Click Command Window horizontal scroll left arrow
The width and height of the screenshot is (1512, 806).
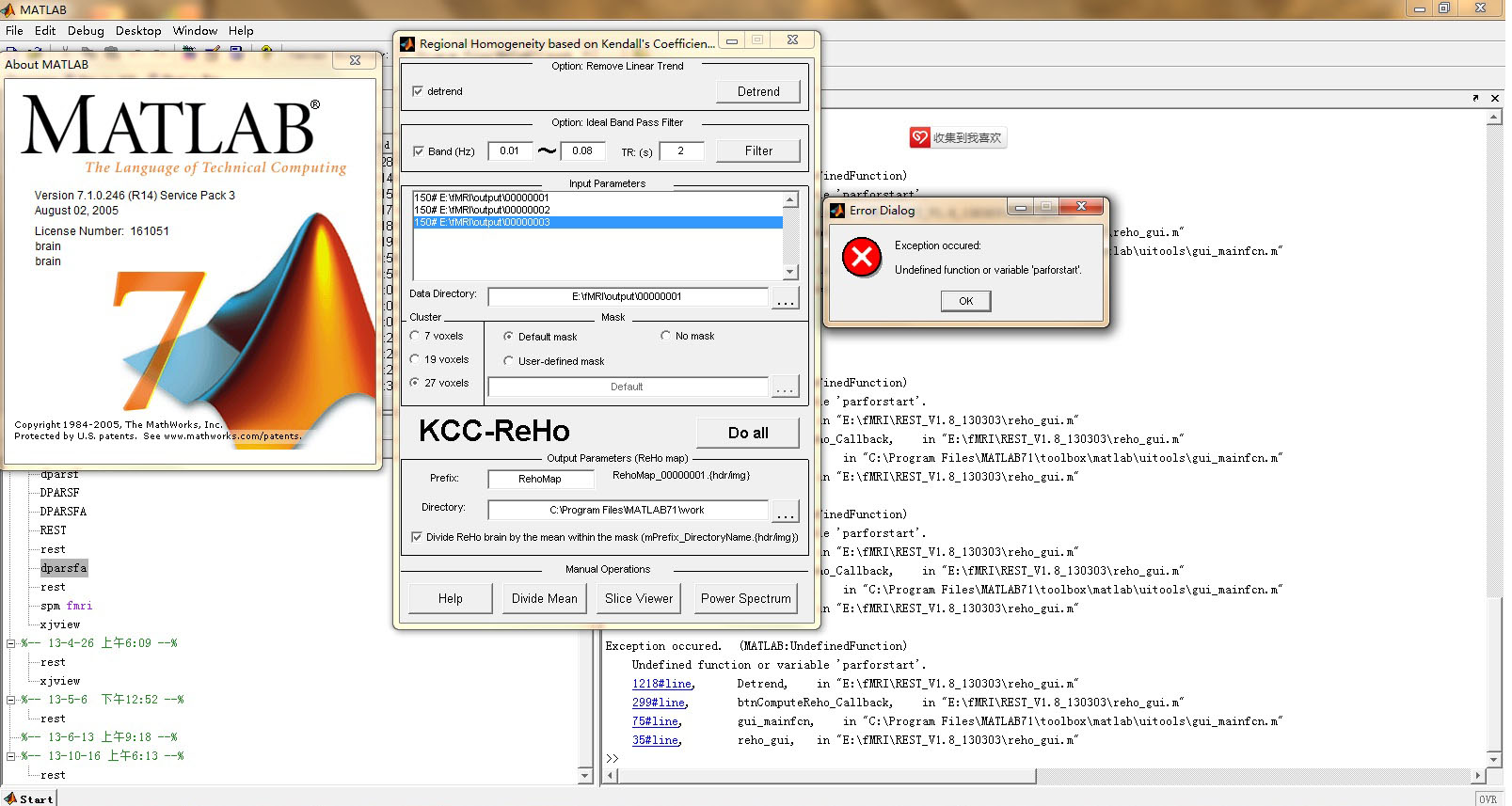tap(612, 776)
